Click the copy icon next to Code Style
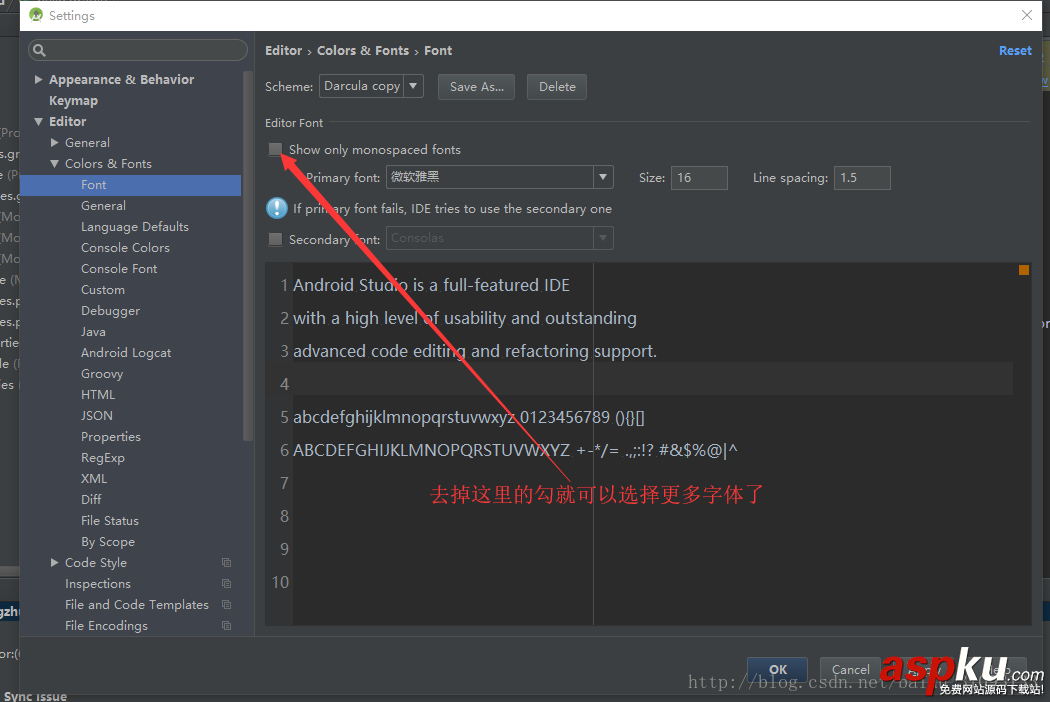 226,563
